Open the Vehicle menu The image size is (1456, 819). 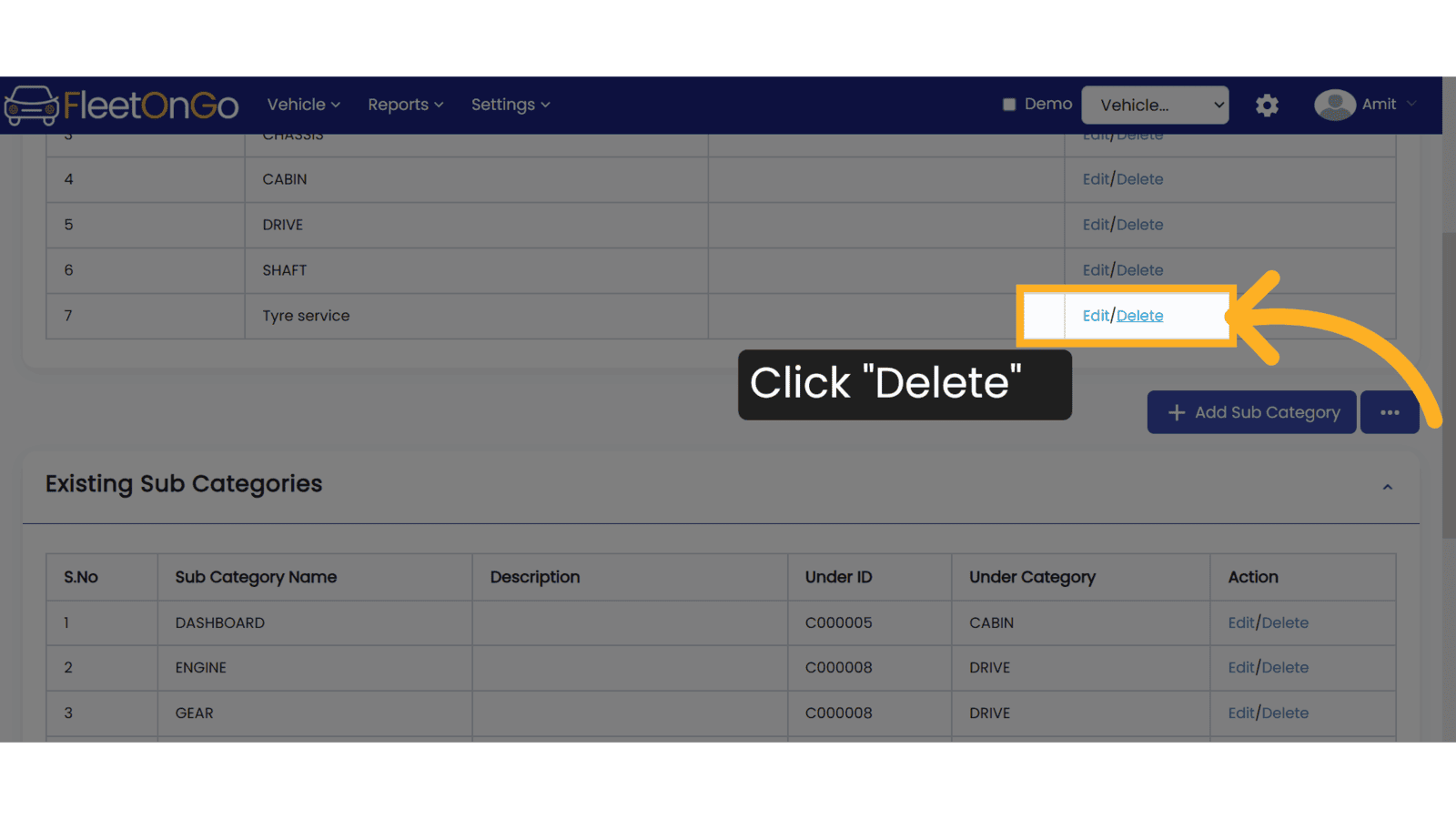click(304, 105)
